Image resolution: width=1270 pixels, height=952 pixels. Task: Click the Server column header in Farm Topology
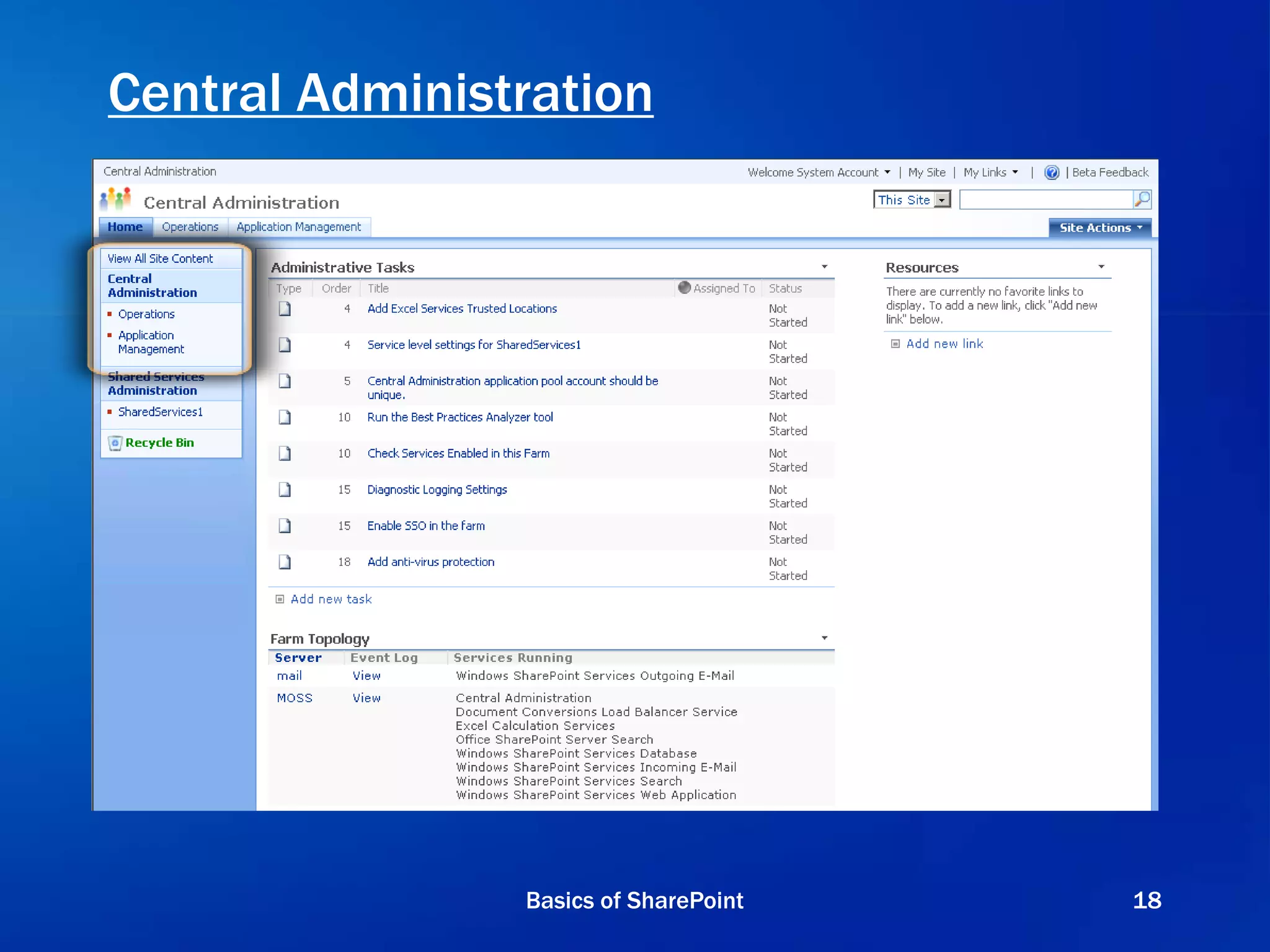click(x=298, y=658)
